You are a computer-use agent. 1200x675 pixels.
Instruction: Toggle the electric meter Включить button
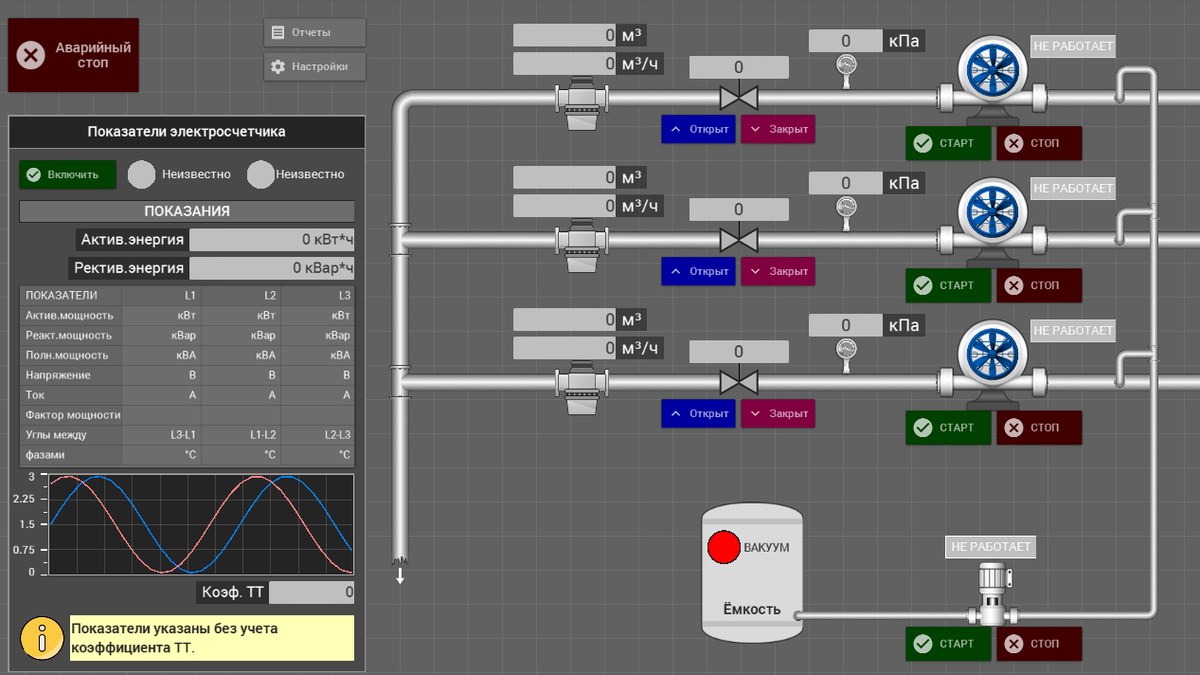click(67, 174)
